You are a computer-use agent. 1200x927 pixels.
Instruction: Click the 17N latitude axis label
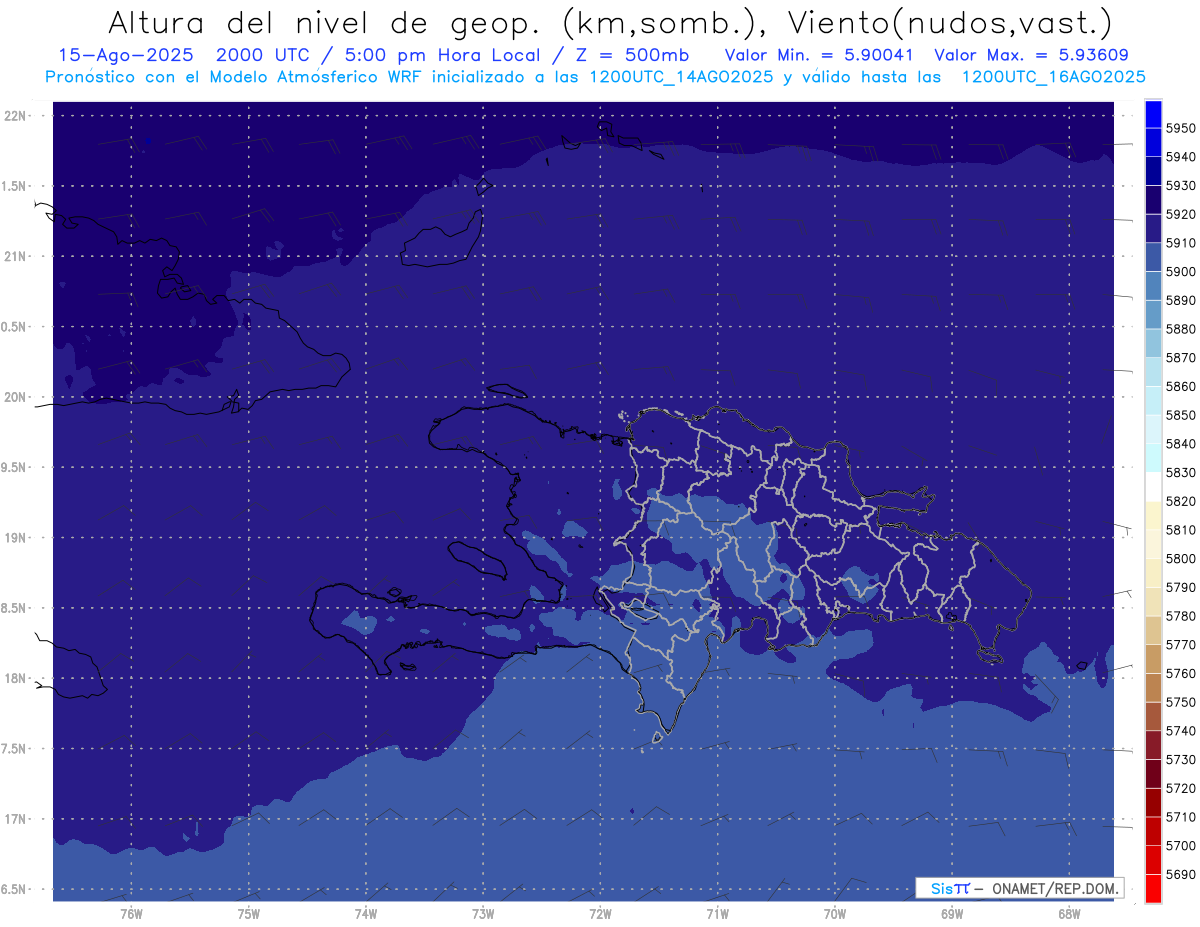coord(17,819)
